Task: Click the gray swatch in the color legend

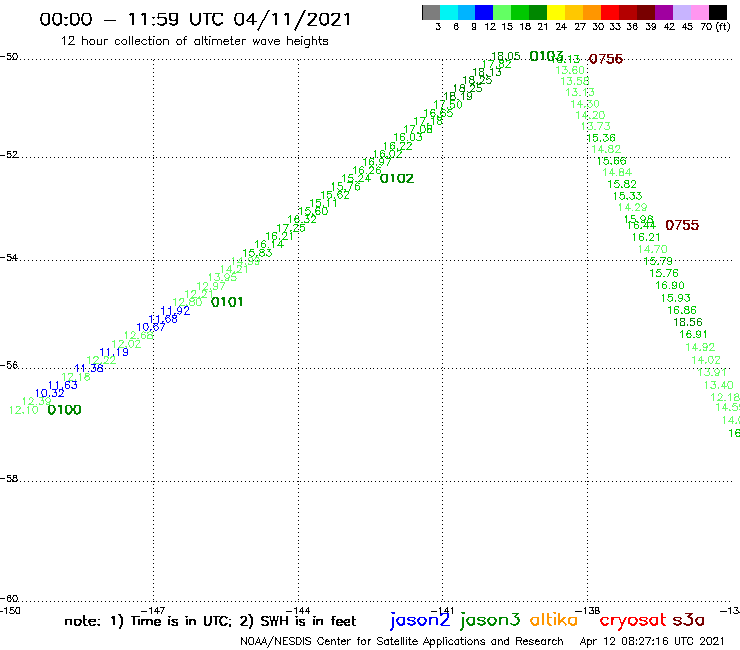Action: (x=431, y=13)
